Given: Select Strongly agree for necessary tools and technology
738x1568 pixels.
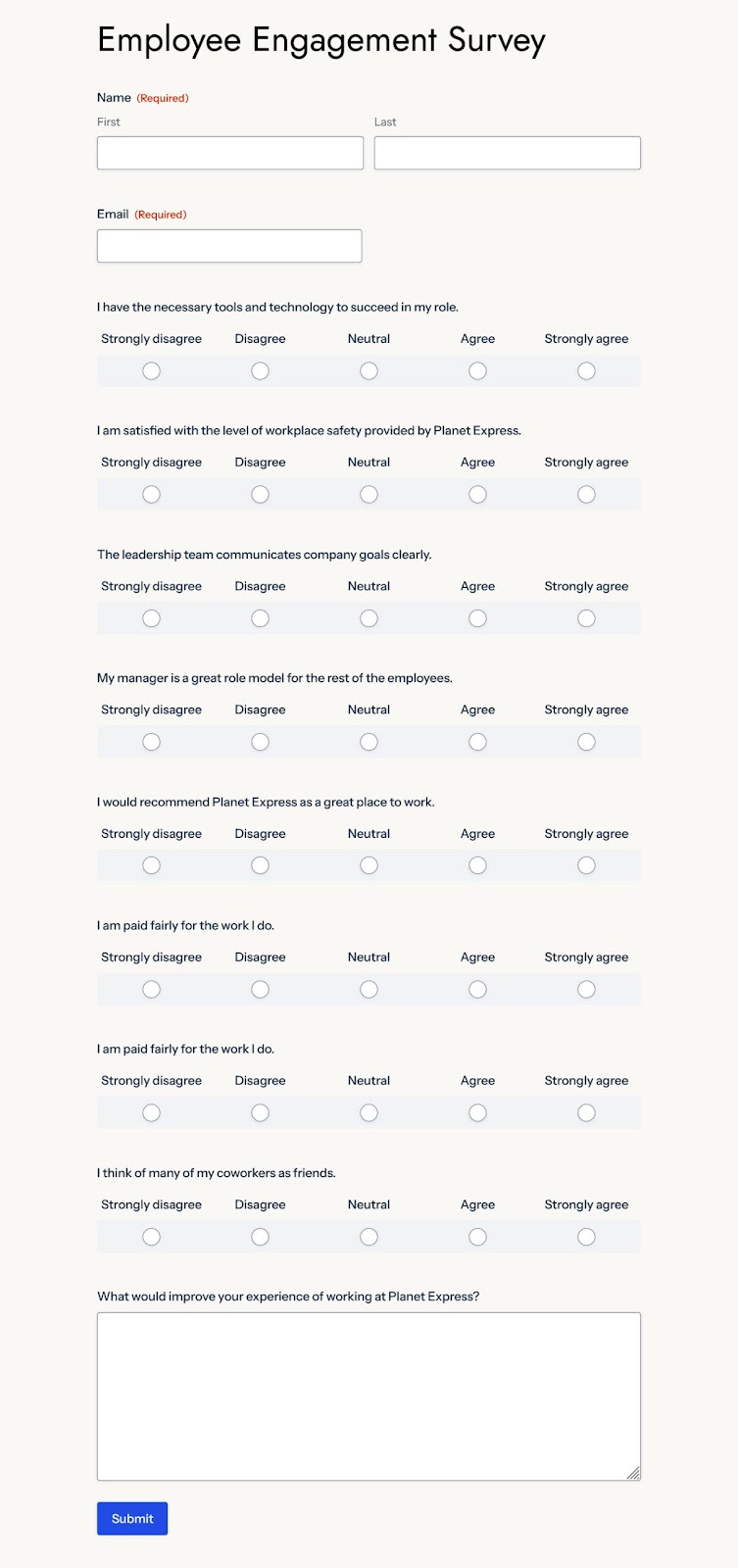Looking at the screenshot, I should click(586, 370).
